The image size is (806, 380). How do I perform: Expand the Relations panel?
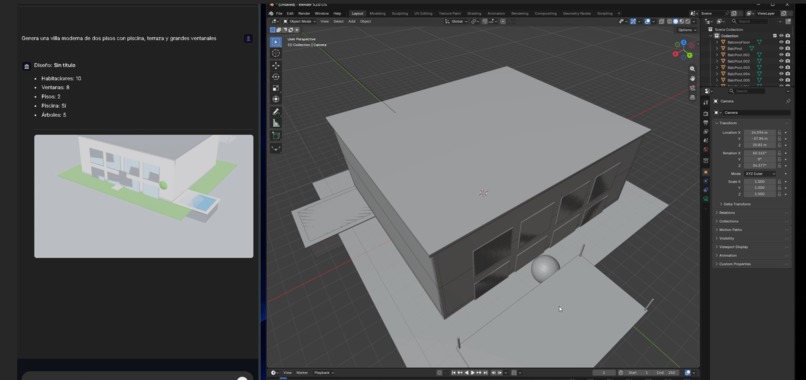coord(726,212)
